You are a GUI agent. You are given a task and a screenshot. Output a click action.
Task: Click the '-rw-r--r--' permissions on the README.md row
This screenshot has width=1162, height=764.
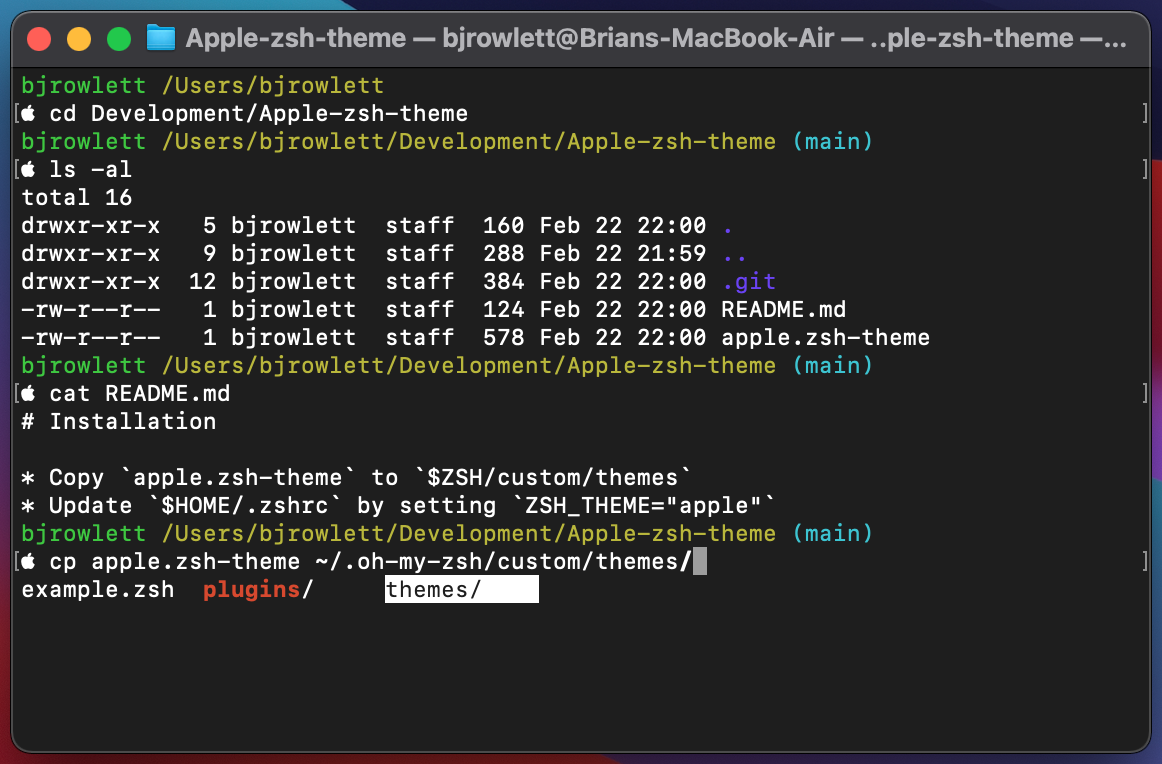[90, 310]
